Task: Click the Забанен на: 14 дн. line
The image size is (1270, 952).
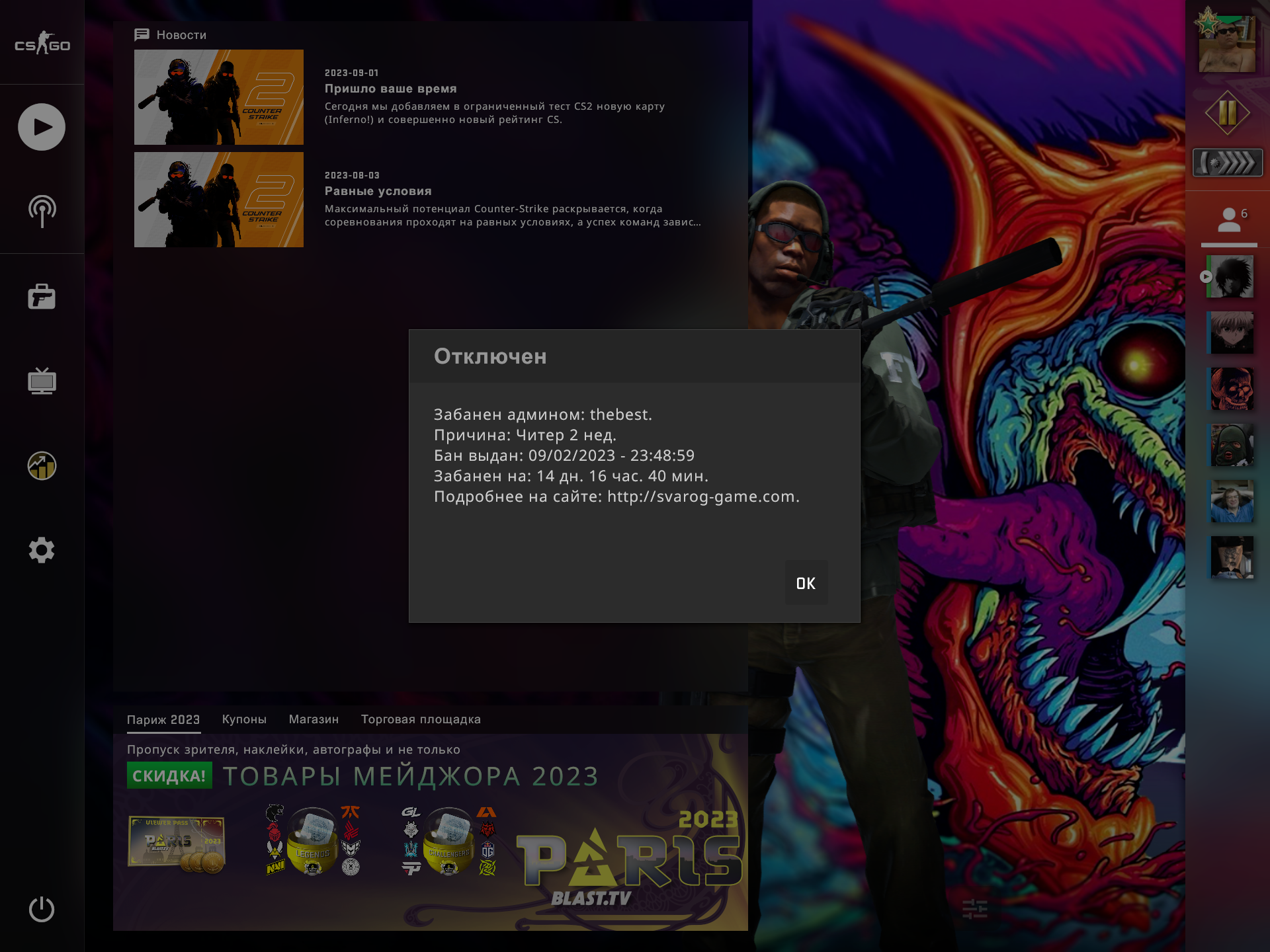Action: pos(571,476)
